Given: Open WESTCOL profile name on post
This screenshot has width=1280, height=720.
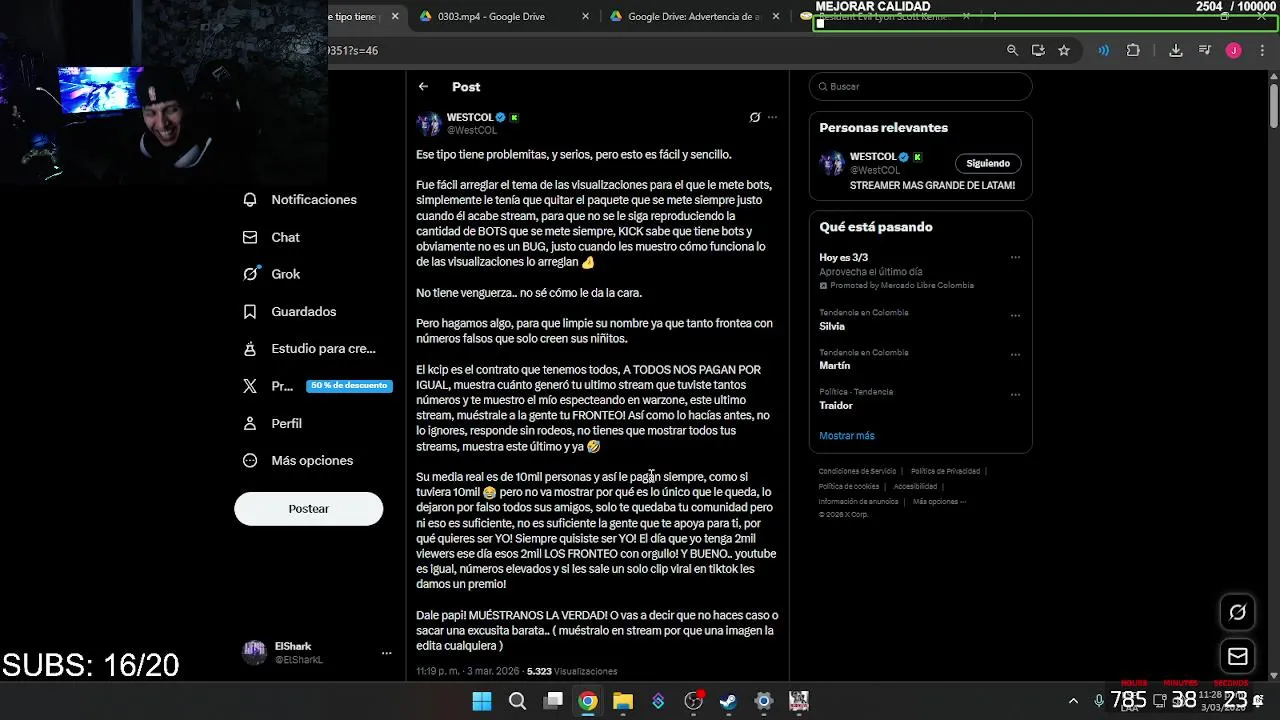Looking at the screenshot, I should (470, 117).
